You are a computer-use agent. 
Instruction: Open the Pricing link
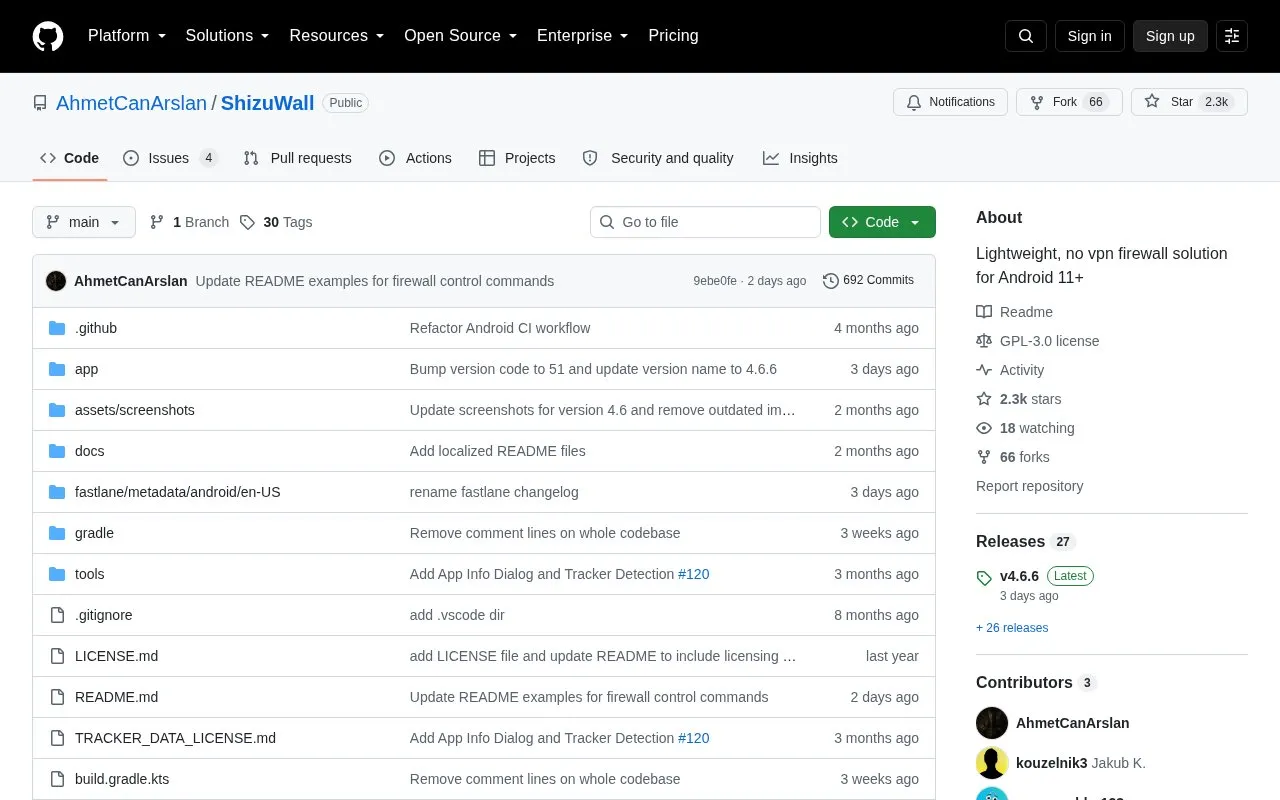pos(673,36)
